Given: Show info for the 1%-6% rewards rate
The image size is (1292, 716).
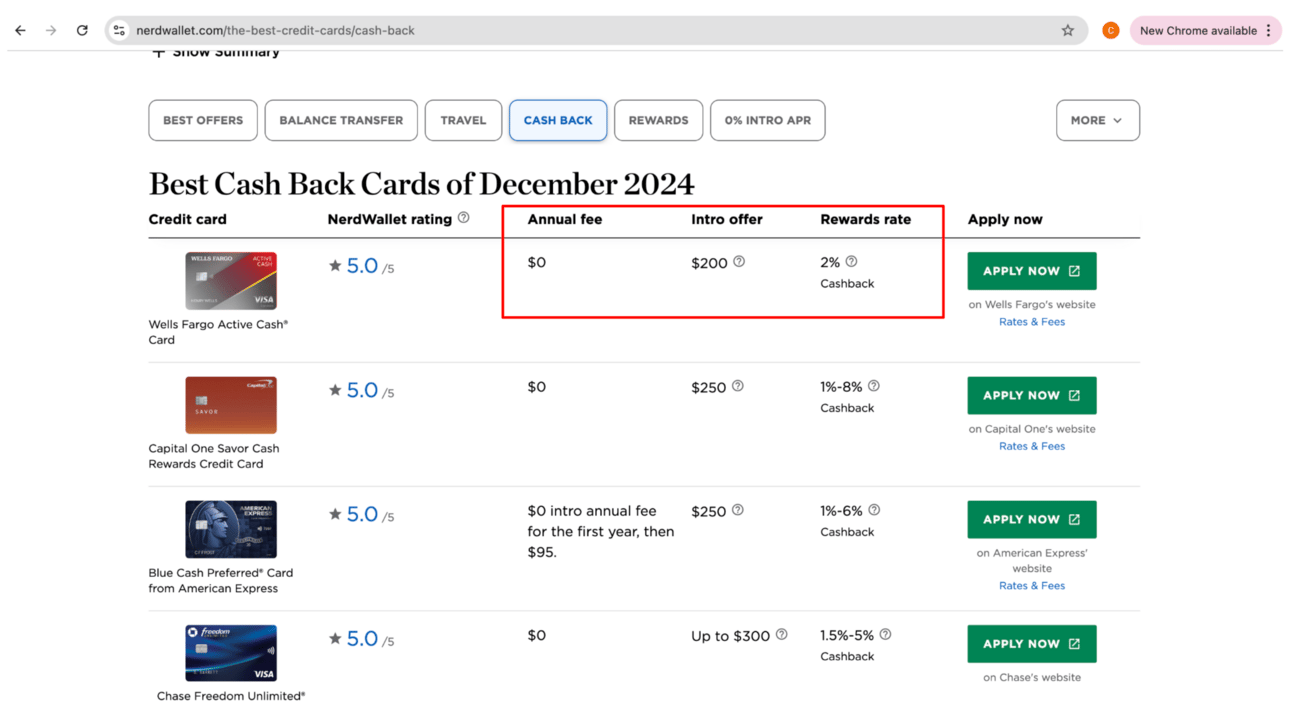Looking at the screenshot, I should (x=874, y=510).
